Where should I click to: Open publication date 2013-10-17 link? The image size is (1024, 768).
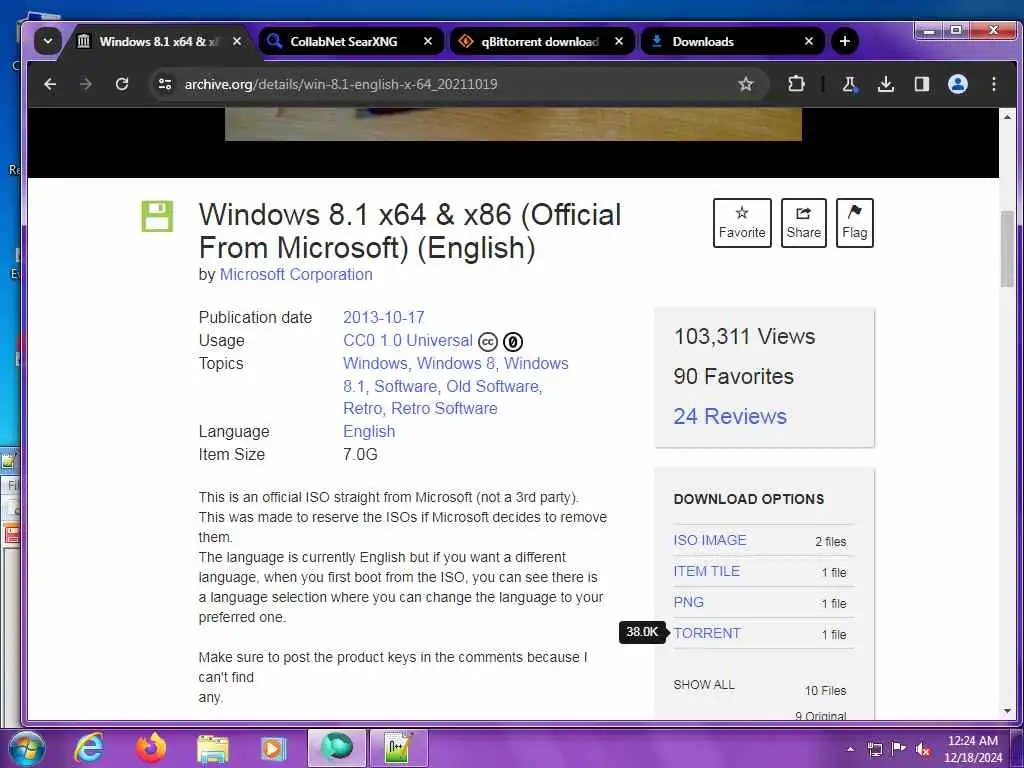(383, 317)
